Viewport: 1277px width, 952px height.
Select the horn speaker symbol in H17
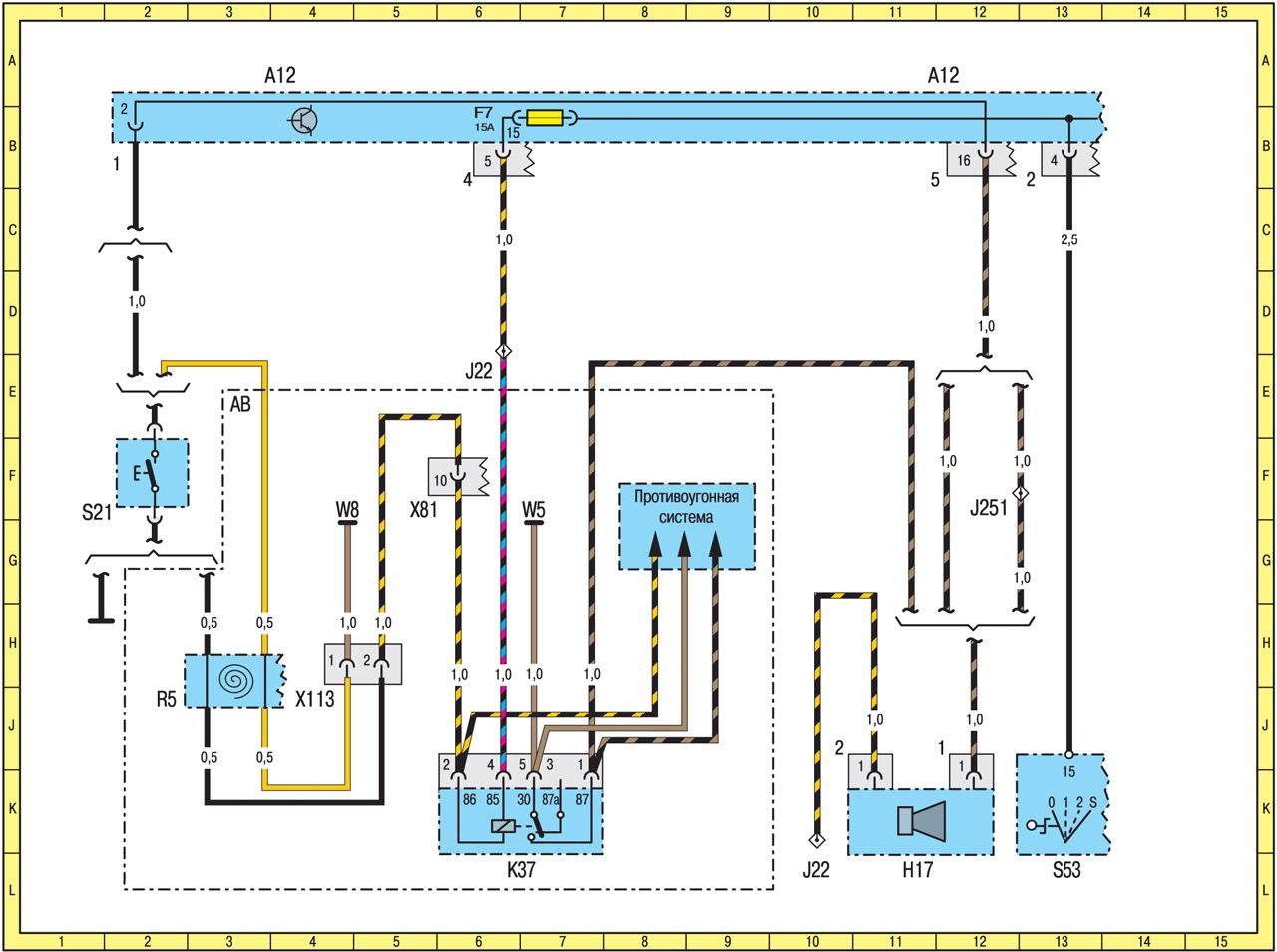pos(921,821)
